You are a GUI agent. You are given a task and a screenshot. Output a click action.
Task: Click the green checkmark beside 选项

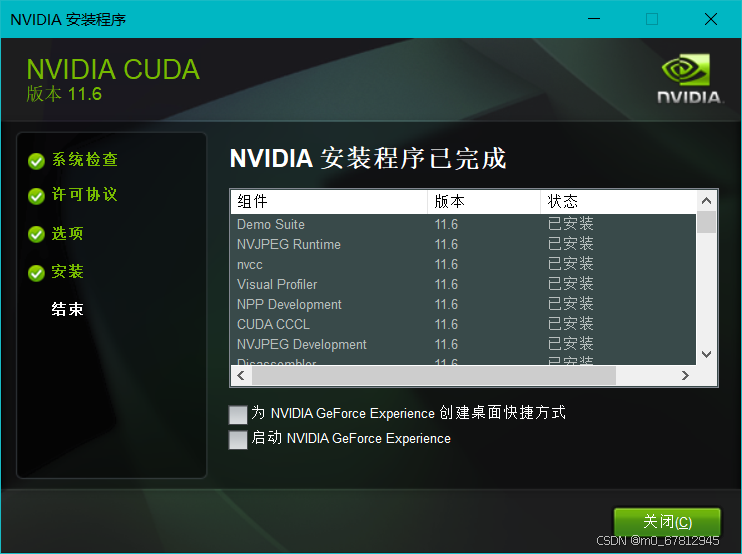point(36,234)
